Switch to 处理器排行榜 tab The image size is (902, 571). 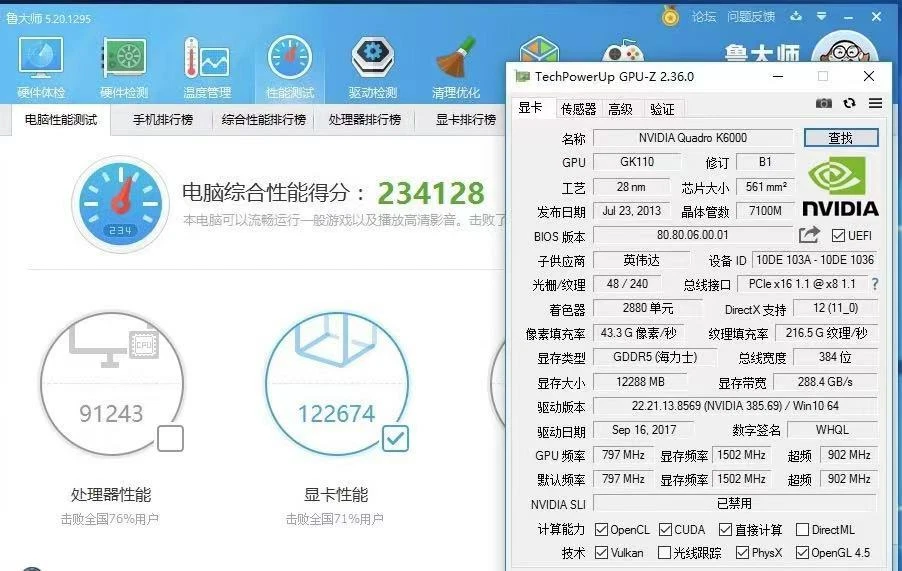(x=365, y=120)
